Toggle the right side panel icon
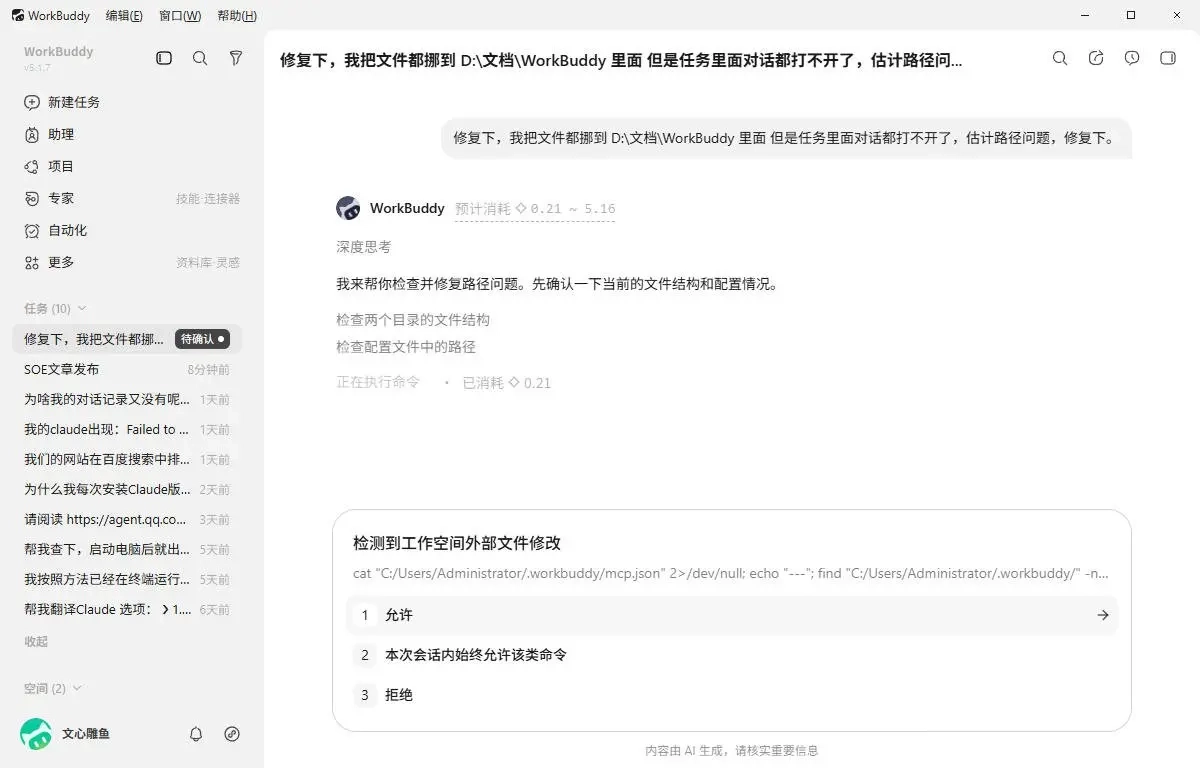The width and height of the screenshot is (1200, 768). pos(1167,58)
